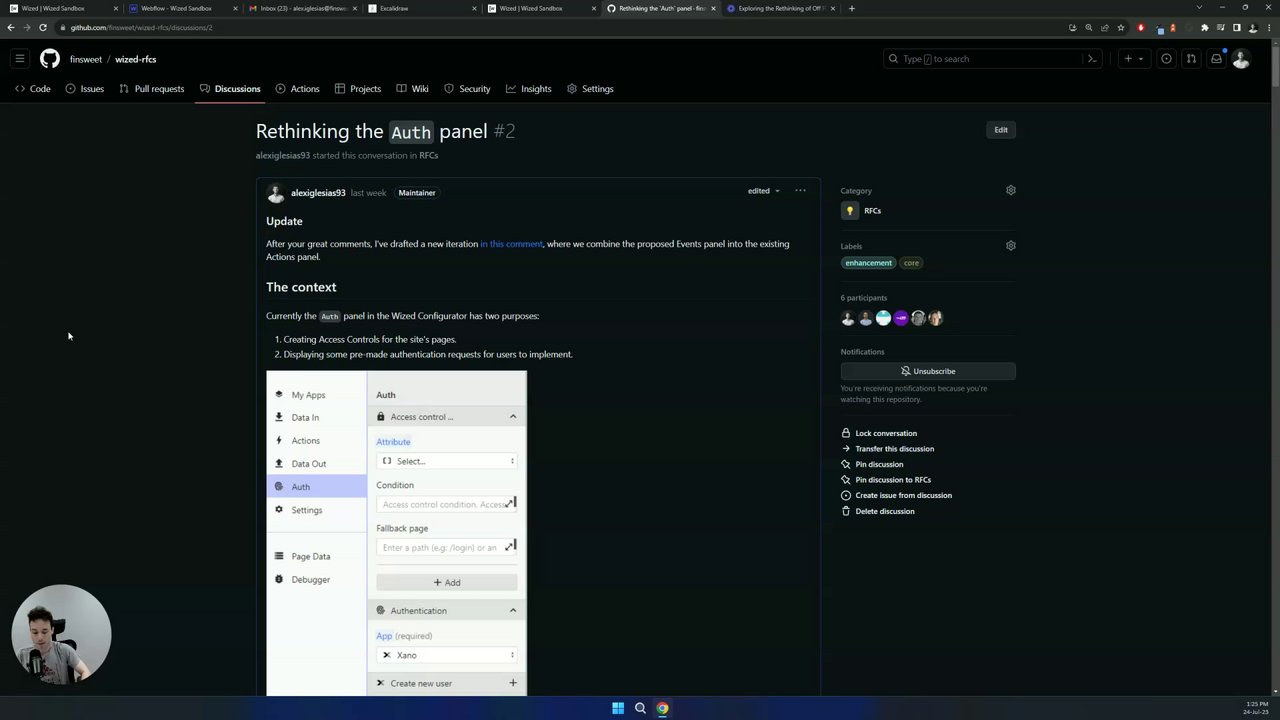The height and width of the screenshot is (720, 1280).
Task: Open the repository Settings tab
Action: click(x=590, y=89)
